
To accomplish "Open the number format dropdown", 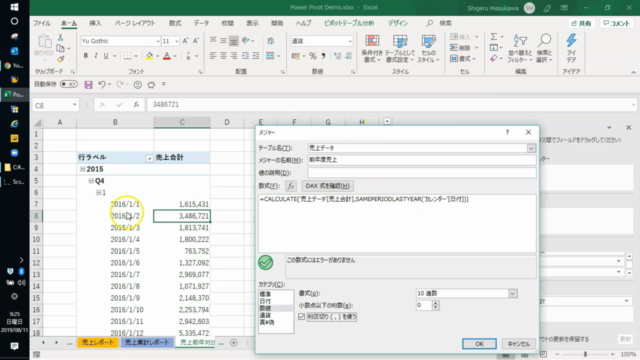I will click(350, 41).
